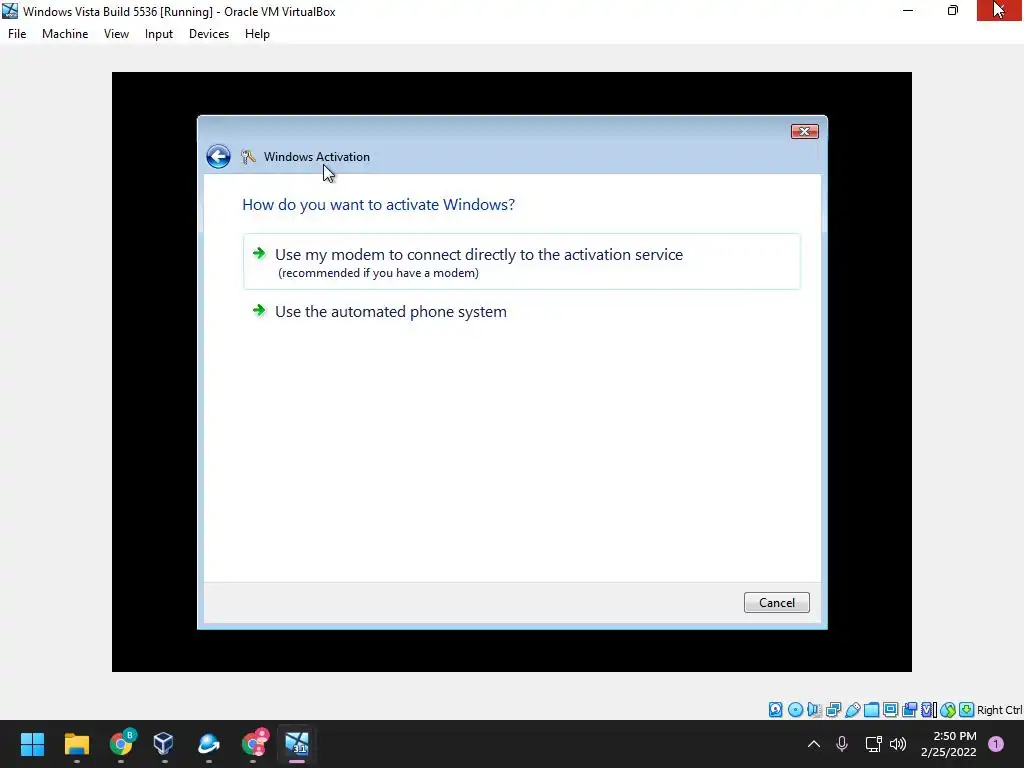Viewport: 1024px width, 768px height.
Task: Open the notification center badge
Action: click(x=996, y=744)
